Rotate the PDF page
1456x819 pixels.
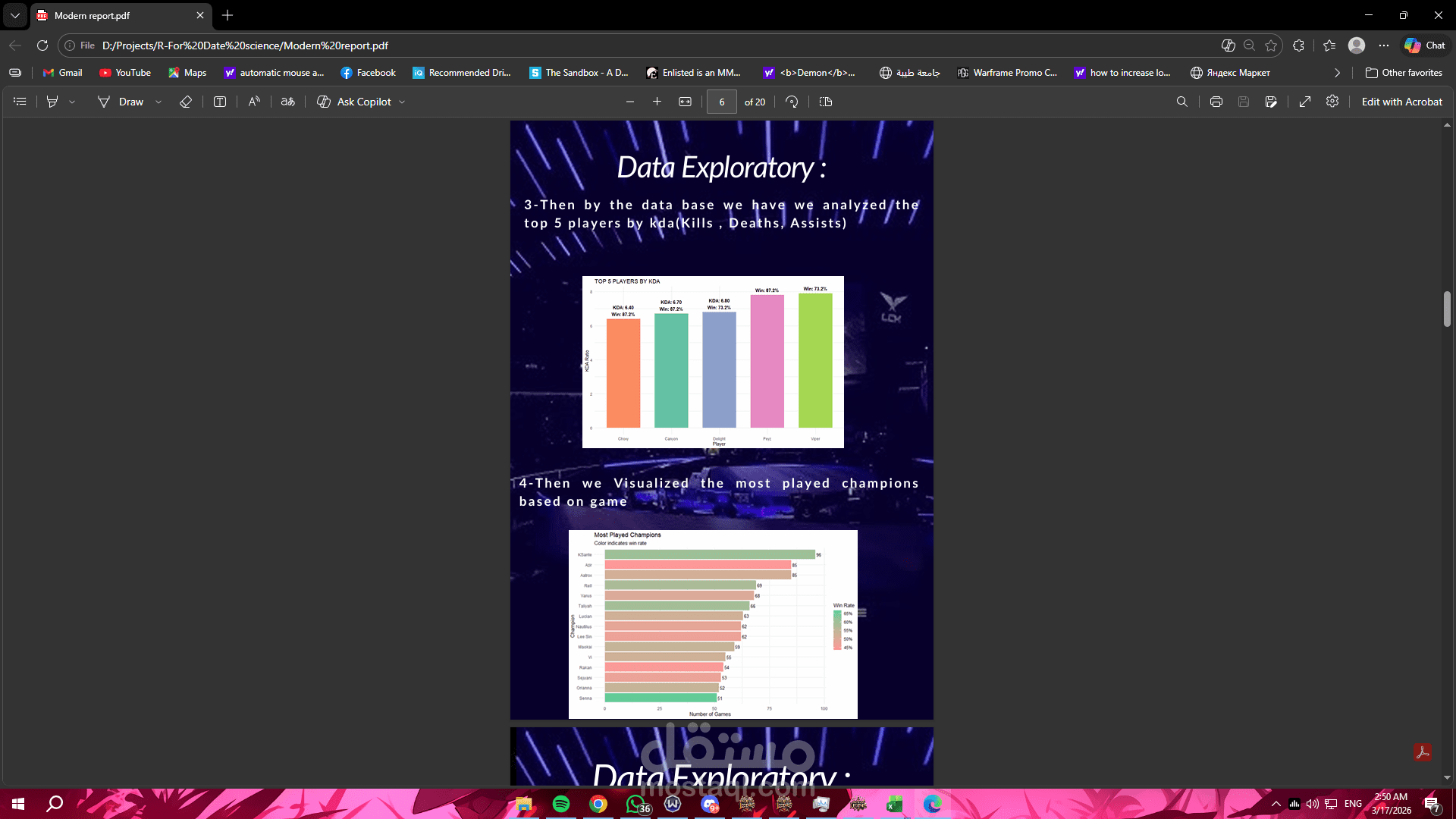(792, 102)
